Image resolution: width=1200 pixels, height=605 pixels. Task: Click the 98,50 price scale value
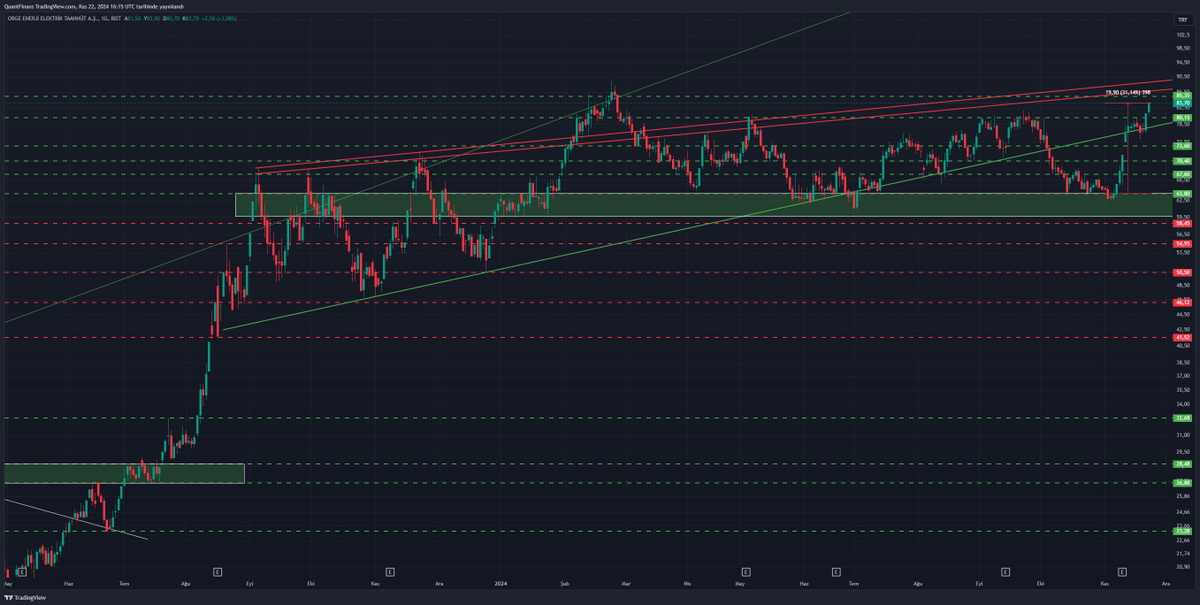tap(1183, 48)
